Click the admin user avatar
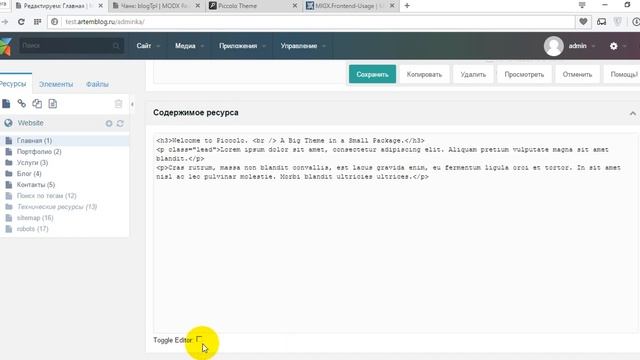This screenshot has height=360, width=640. [x=553, y=46]
